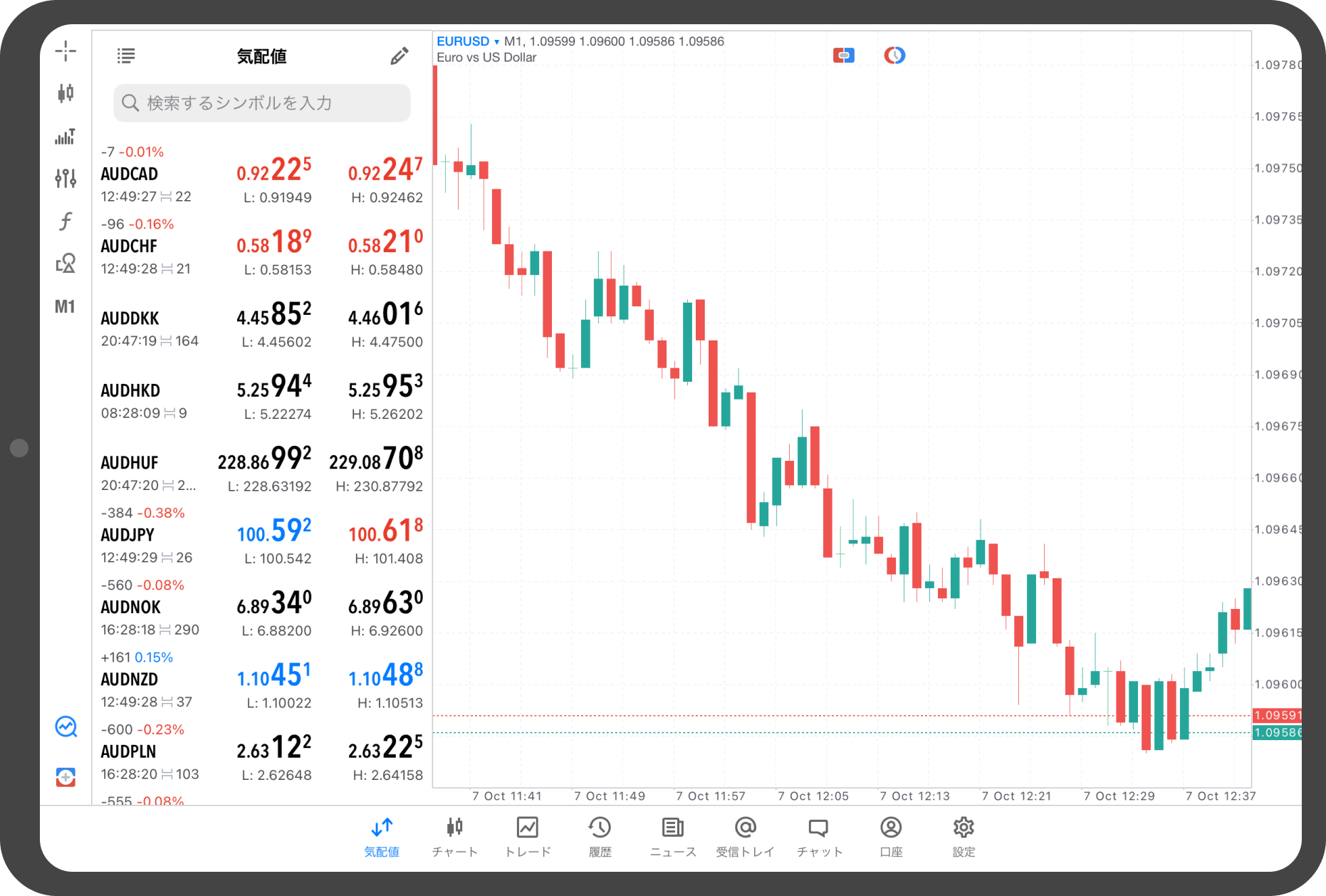
Task: Click the red ask price label 1.09591
Action: click(1277, 715)
